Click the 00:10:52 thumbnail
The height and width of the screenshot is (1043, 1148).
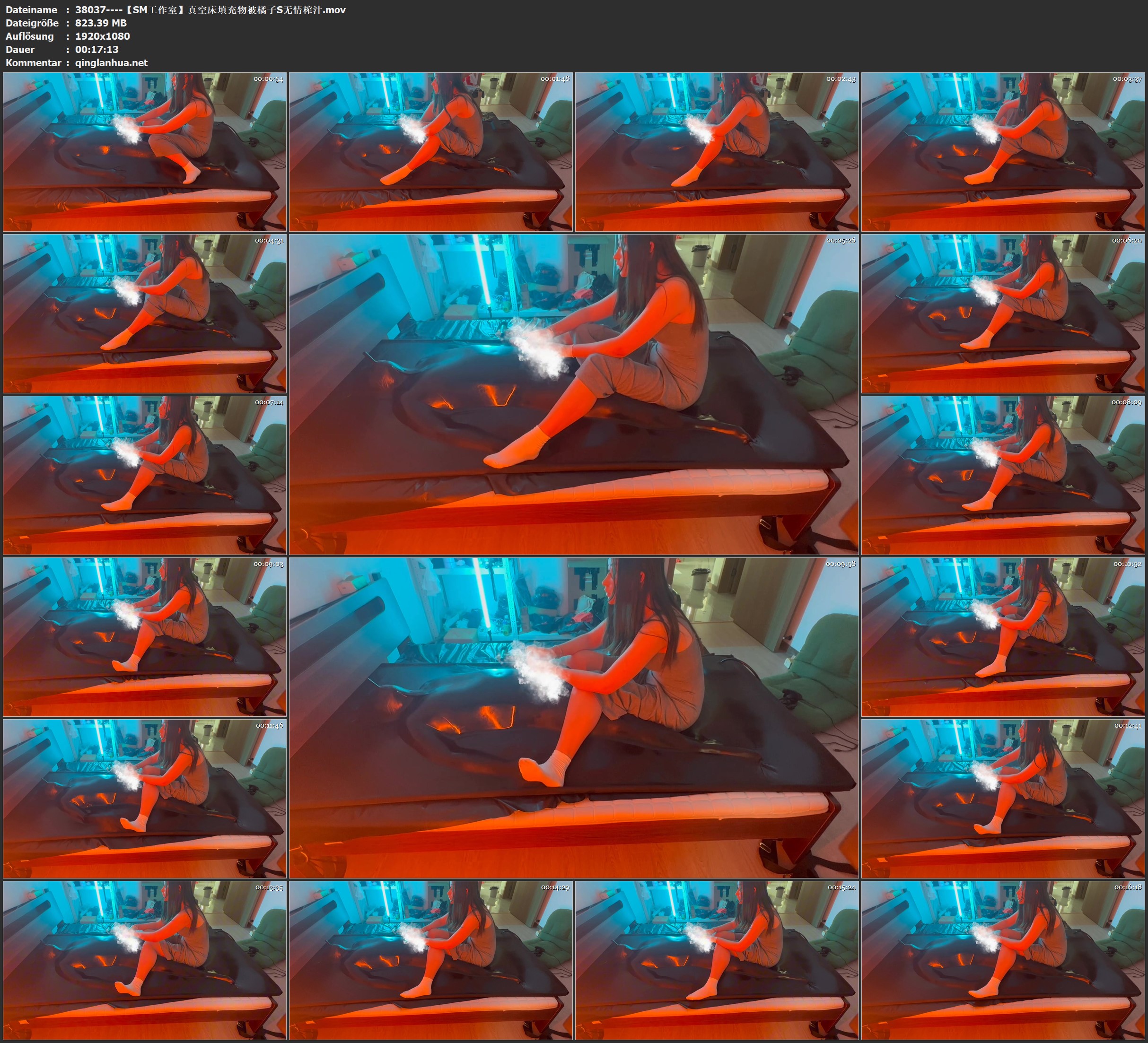click(x=1003, y=636)
